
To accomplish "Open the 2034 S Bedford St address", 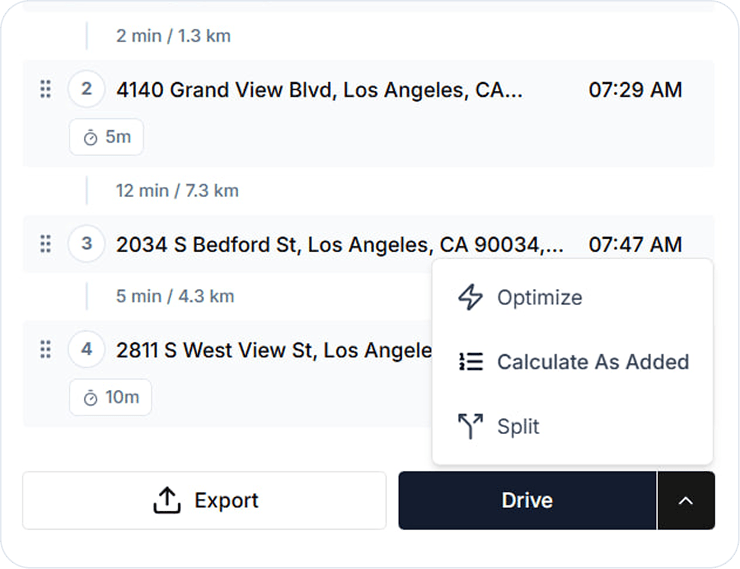I will click(340, 244).
